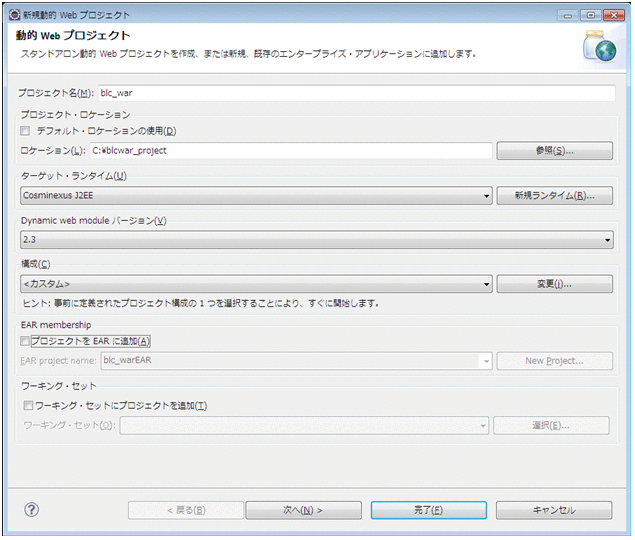Screen dimensions: 635x540
Task: Click the 参照(S)... browse button
Action: tap(554, 151)
